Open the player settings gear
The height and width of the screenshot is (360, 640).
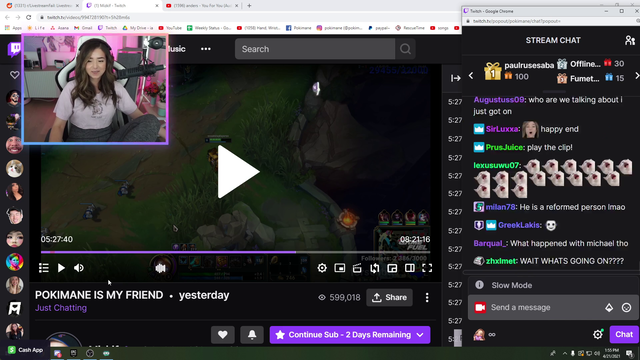(x=322, y=268)
